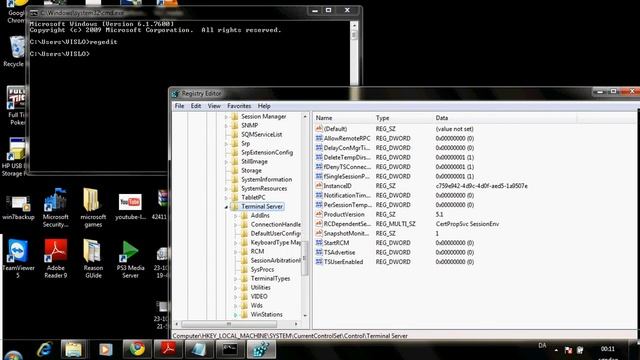Open the Recycle Bin desktop icon
This screenshot has width=640, height=360.
point(16,51)
